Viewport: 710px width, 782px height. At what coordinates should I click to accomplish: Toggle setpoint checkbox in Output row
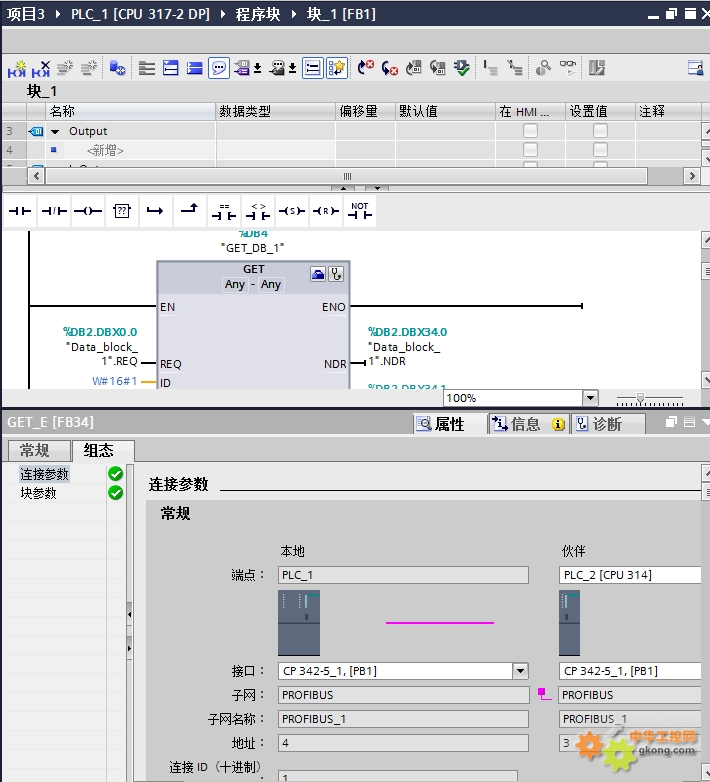[x=600, y=131]
